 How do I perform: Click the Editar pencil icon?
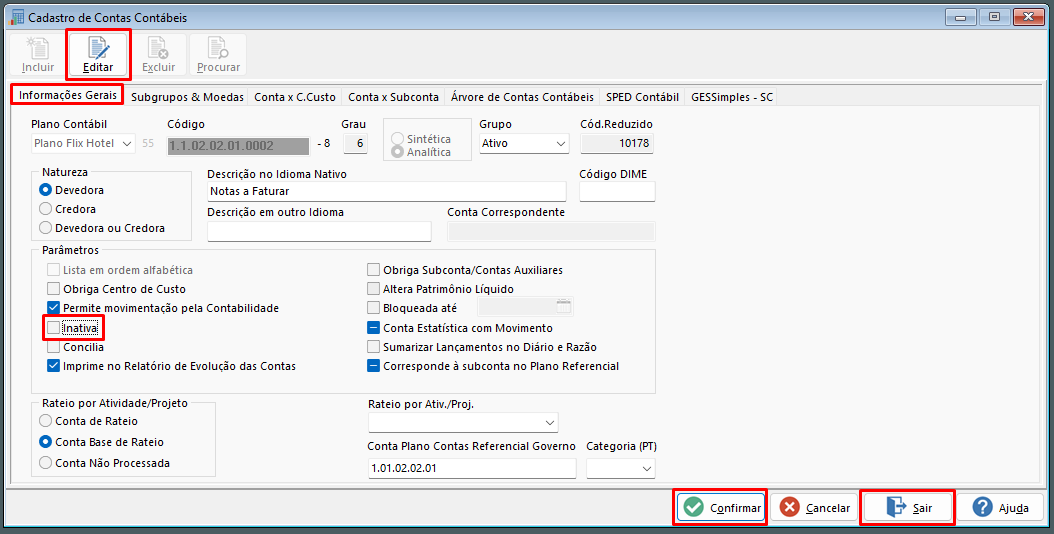98,48
